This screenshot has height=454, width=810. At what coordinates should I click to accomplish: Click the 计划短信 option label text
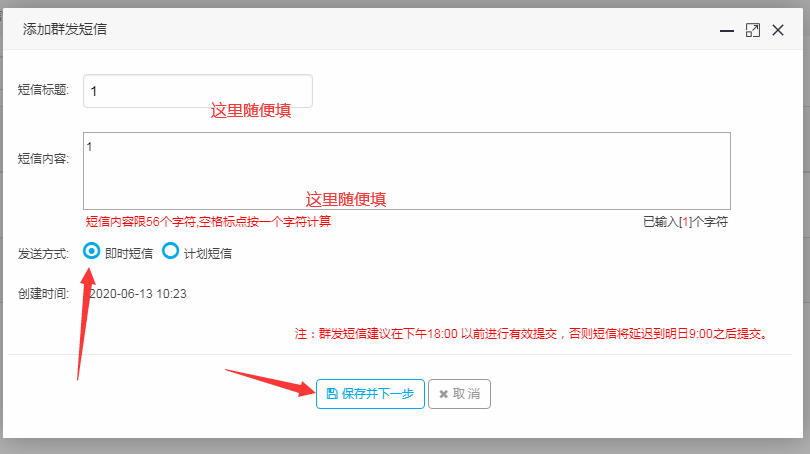[208, 254]
